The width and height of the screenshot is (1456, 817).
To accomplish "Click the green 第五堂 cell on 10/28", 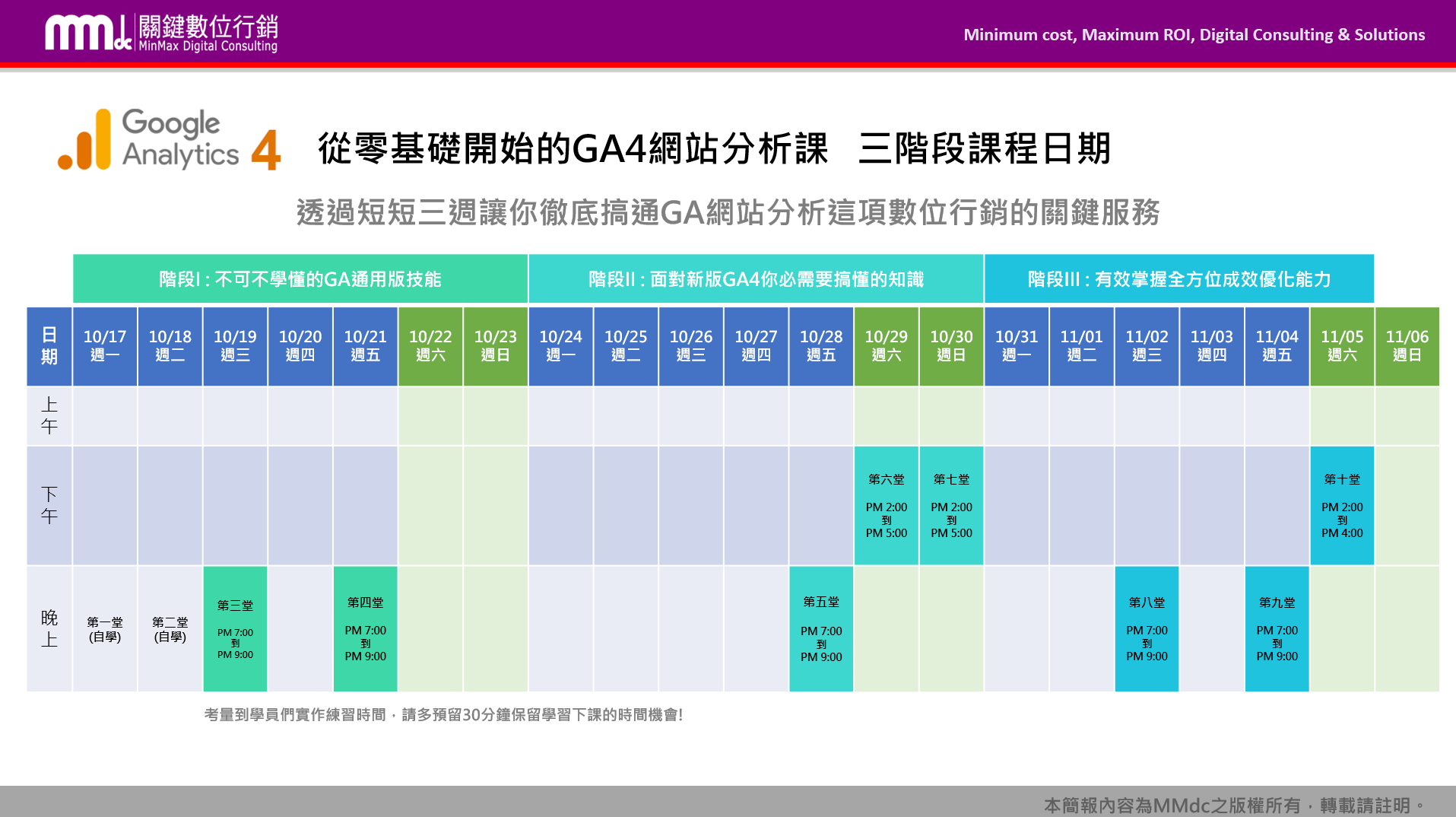I will coord(820,628).
